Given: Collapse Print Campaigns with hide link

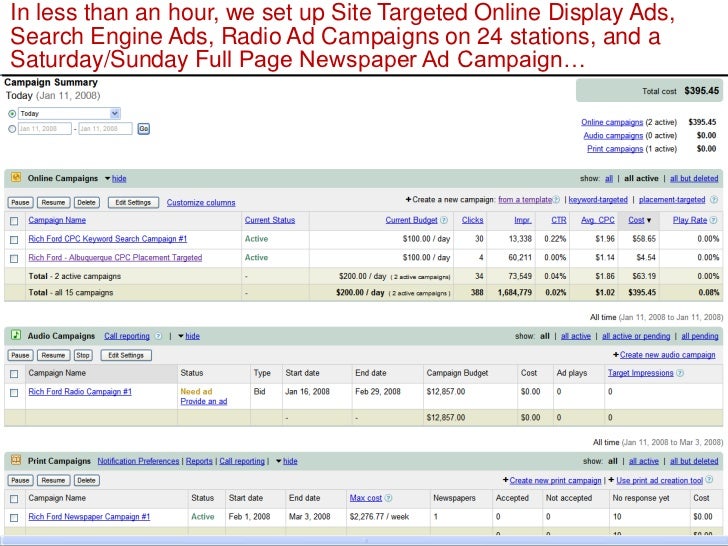Looking at the screenshot, I should pos(290,461).
